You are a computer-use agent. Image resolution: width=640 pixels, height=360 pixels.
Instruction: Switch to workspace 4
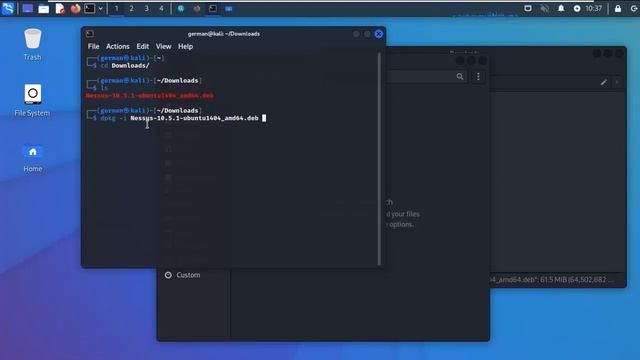[x=161, y=8]
